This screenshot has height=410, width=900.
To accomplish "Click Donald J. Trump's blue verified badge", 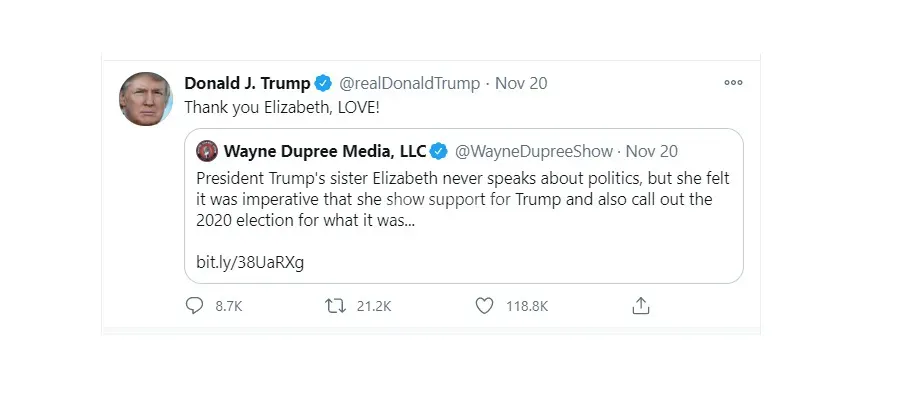I will 324,83.
